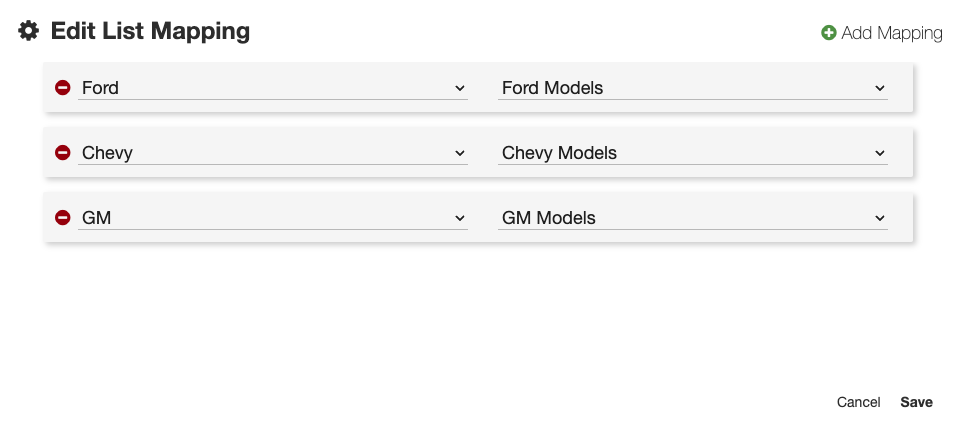Expand the GM dropdown chevron

point(460,217)
